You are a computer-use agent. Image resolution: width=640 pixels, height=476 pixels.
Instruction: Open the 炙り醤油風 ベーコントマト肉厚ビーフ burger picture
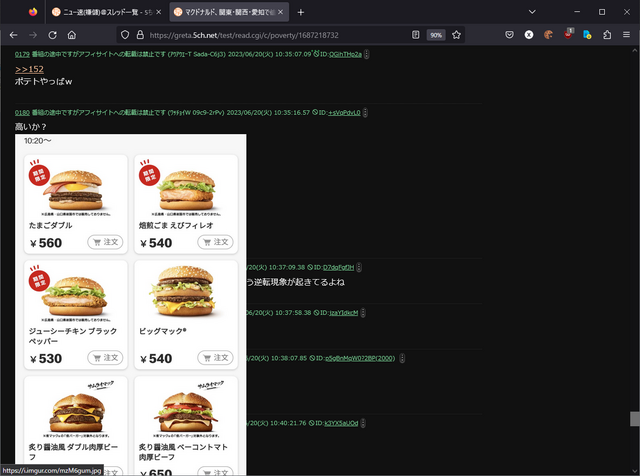pyautogui.click(x=186, y=412)
